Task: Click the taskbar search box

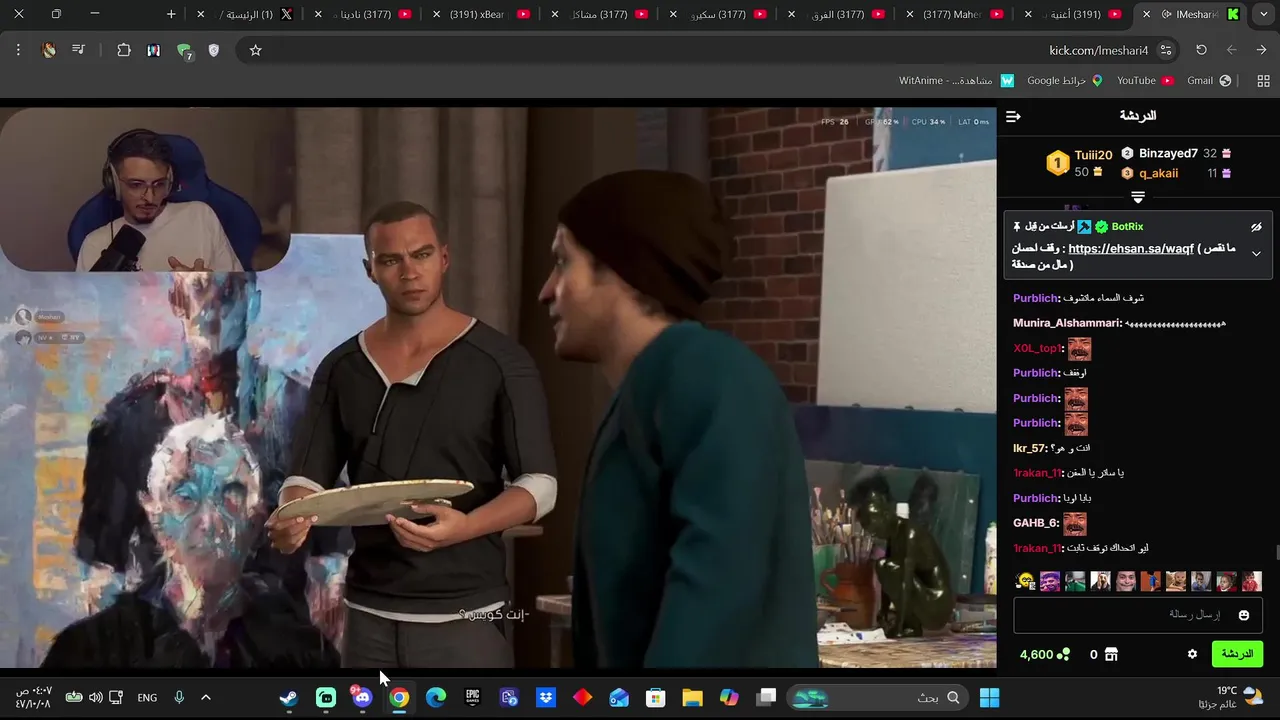Action: click(x=877, y=697)
